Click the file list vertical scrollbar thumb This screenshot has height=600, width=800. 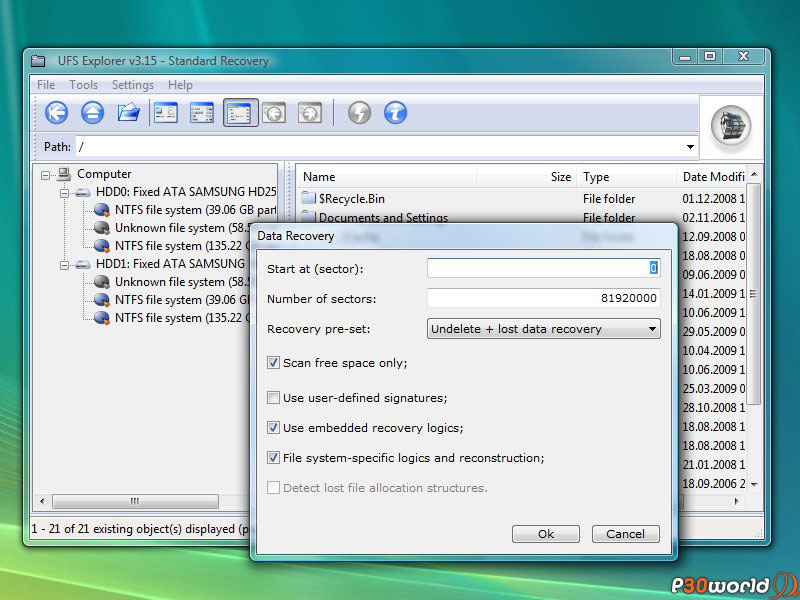pyautogui.click(x=754, y=293)
